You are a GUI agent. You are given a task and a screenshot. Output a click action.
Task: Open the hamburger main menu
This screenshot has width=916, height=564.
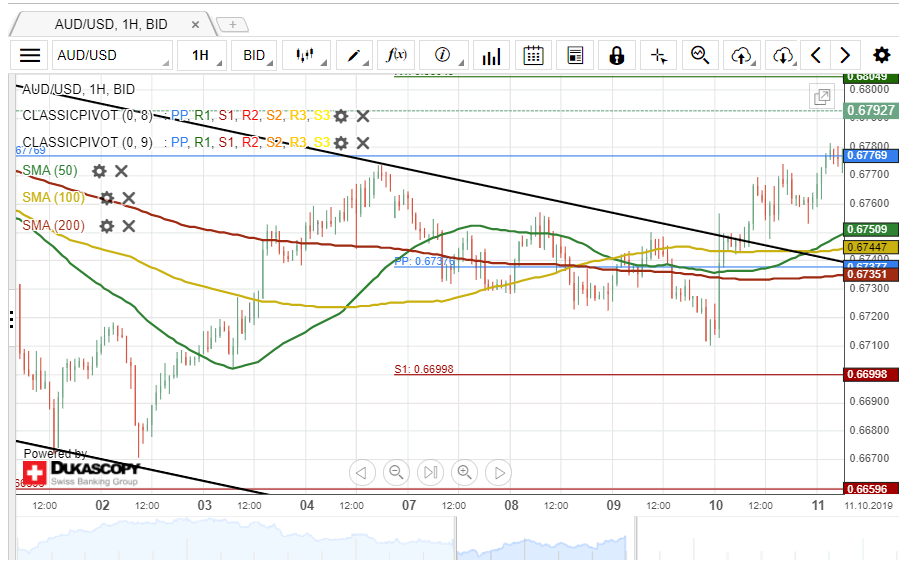coord(31,56)
